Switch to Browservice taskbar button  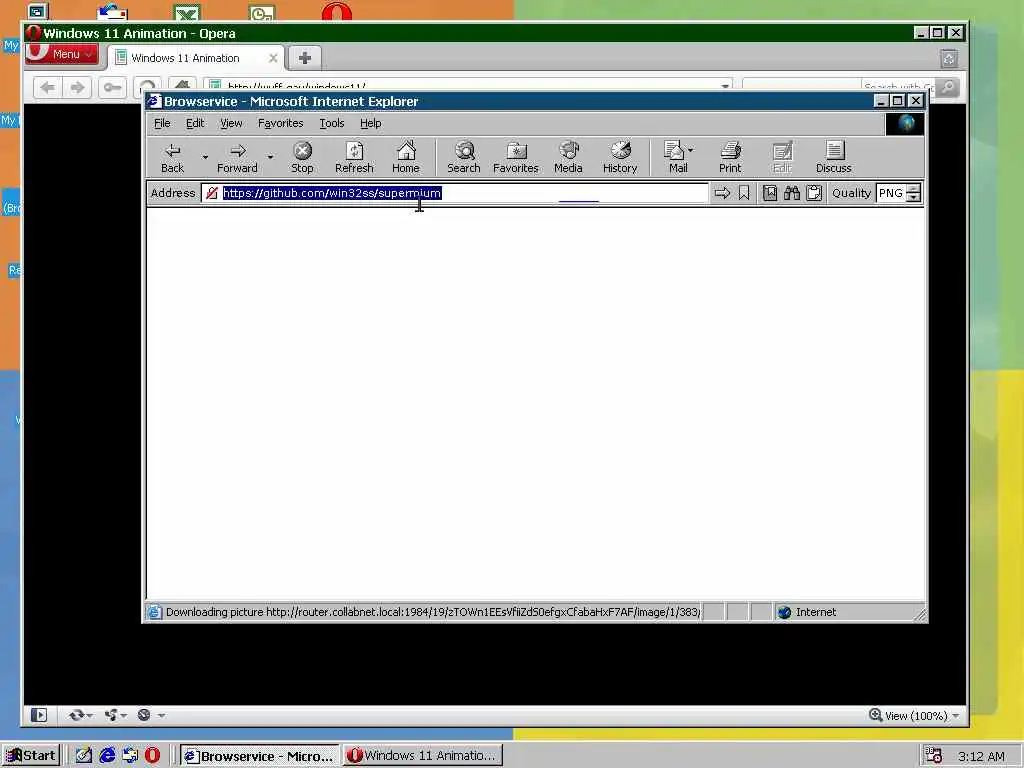[x=259, y=756]
